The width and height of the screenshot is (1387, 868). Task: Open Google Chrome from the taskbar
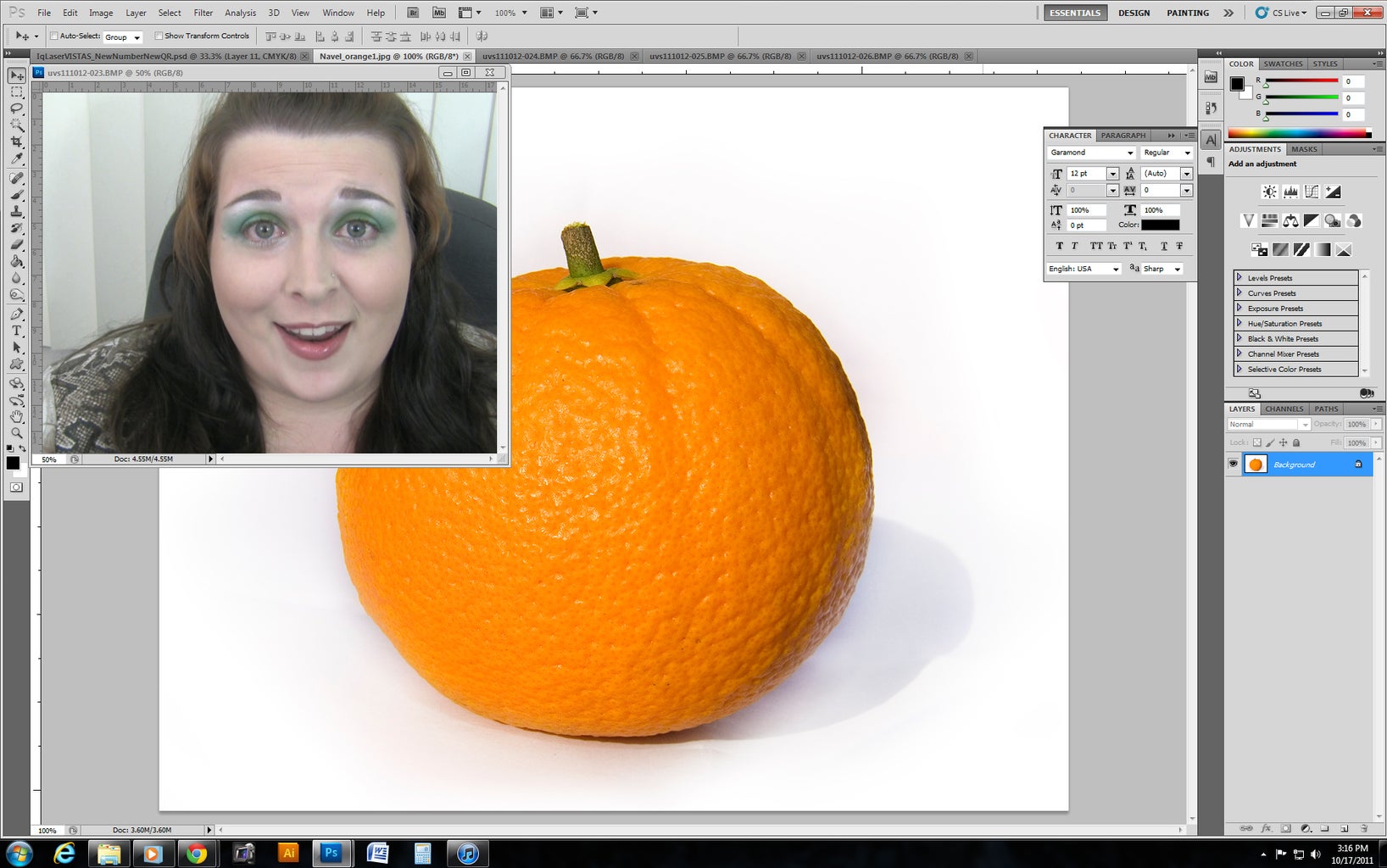click(197, 854)
